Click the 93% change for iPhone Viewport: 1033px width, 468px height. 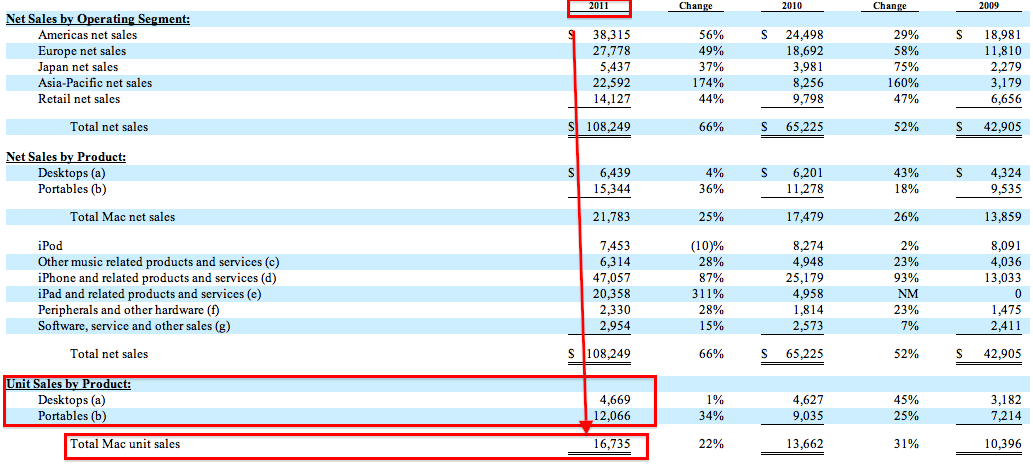point(907,278)
